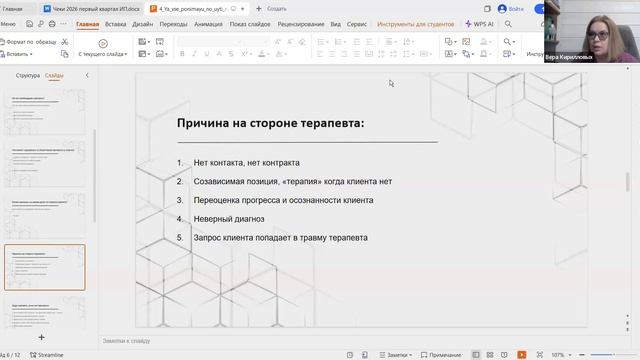Open 'Инструменты для студентов' tab
Image resolution: width=640 pixels, height=360 pixels.
415,24
